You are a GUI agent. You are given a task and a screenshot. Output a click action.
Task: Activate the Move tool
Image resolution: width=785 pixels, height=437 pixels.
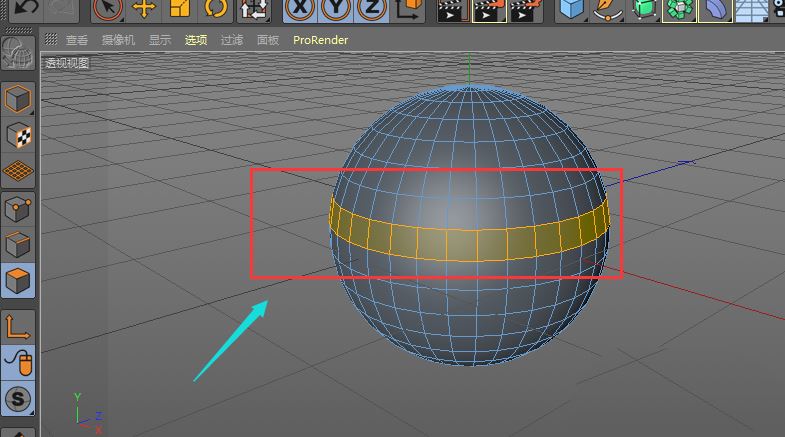(x=144, y=9)
